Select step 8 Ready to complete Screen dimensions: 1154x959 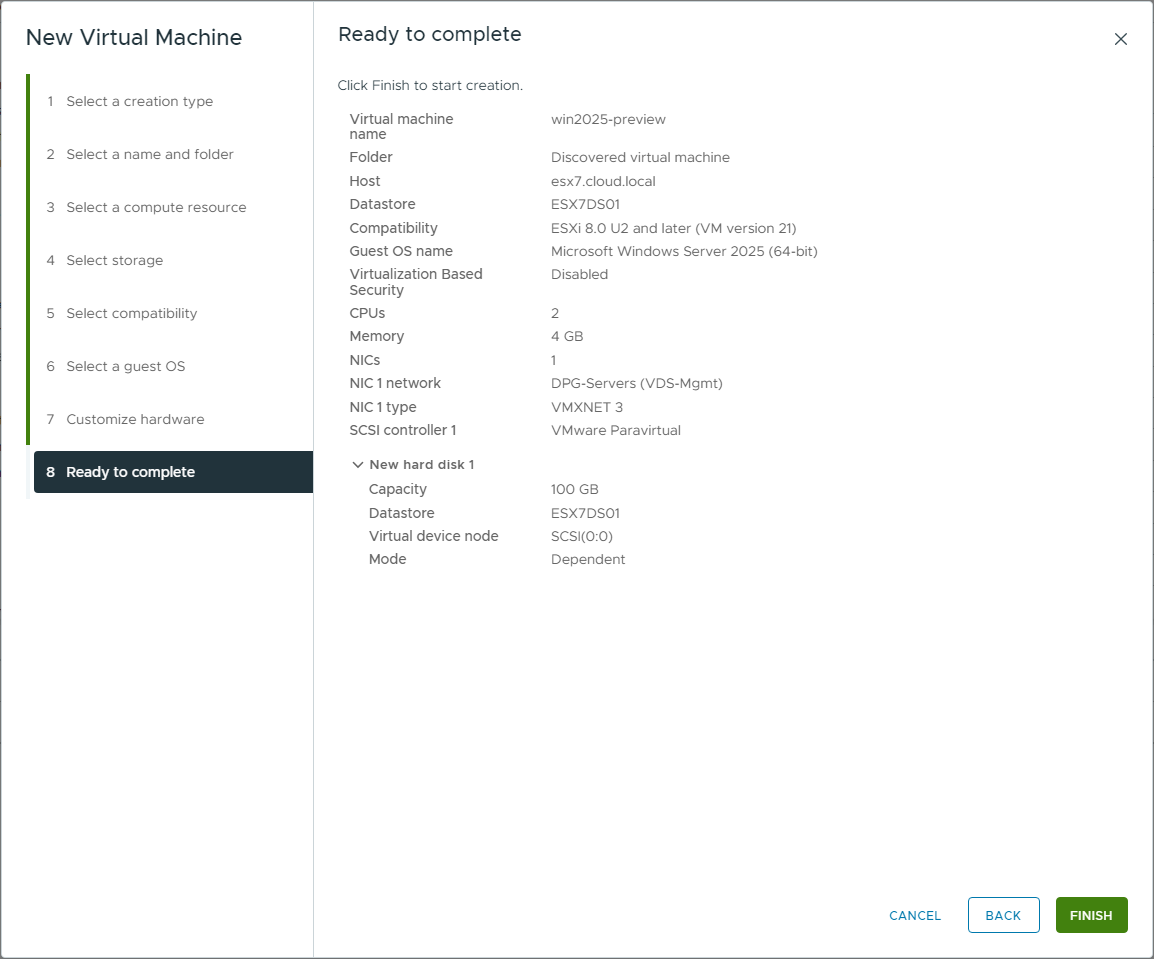click(x=130, y=472)
